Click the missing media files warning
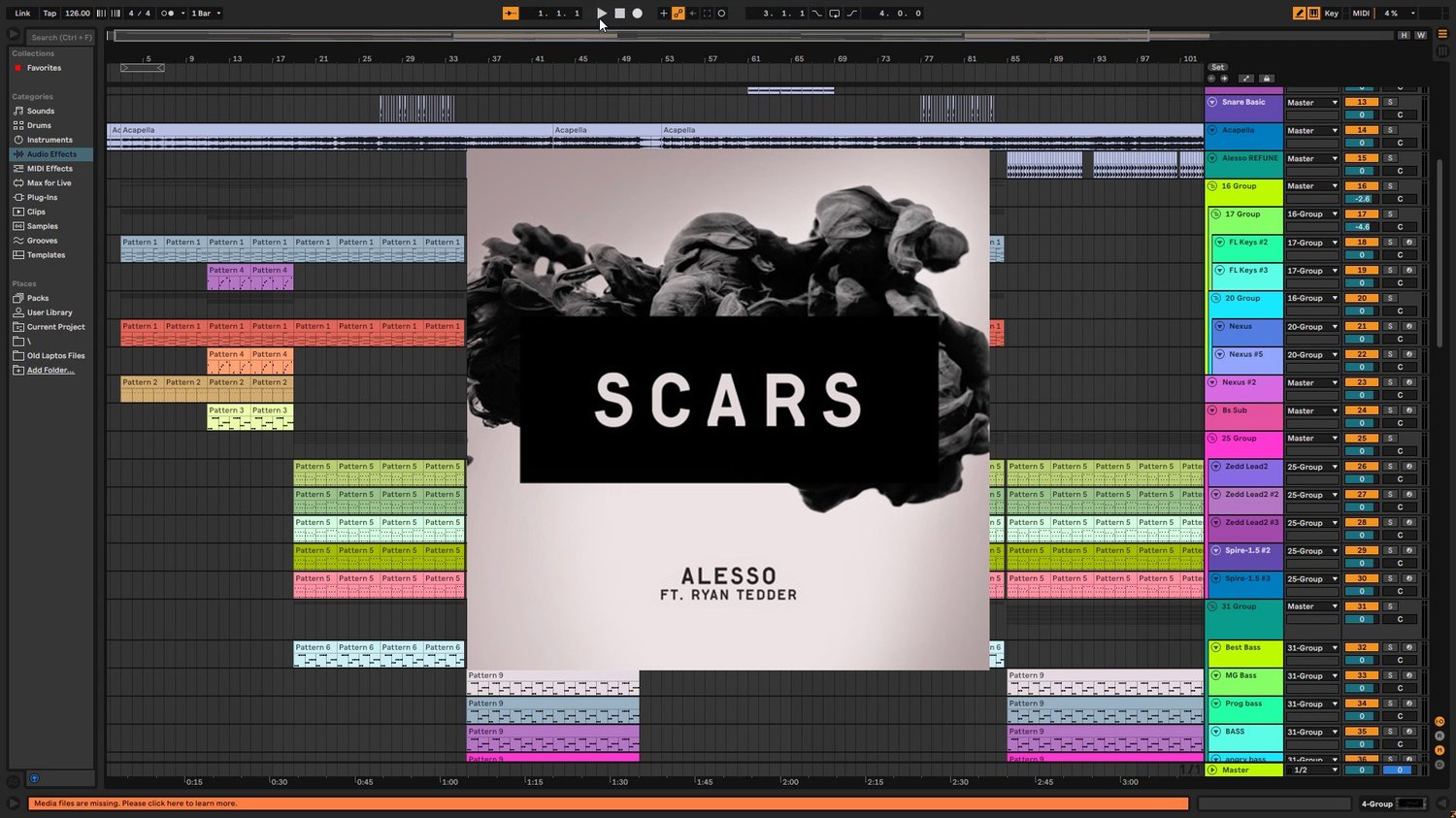1456x818 pixels. [609, 803]
